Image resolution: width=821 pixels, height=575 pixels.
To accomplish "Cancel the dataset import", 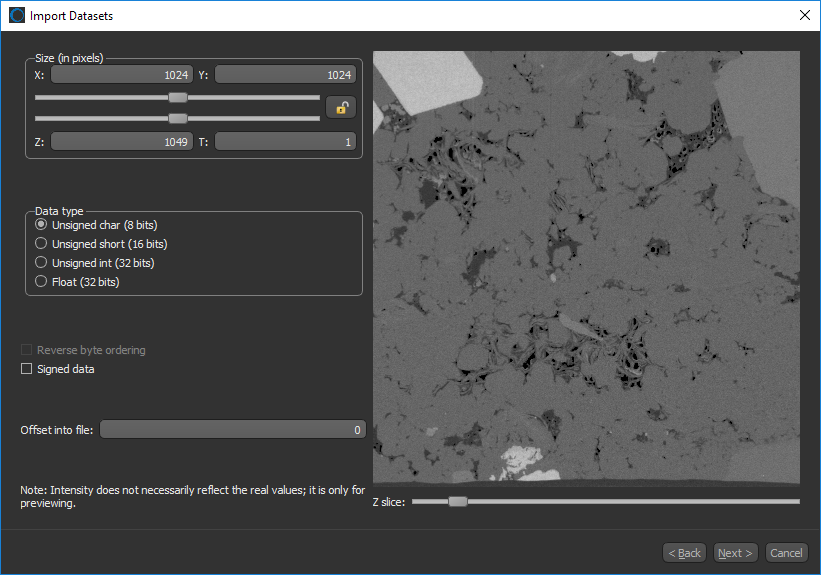I will pyautogui.click(x=786, y=553).
